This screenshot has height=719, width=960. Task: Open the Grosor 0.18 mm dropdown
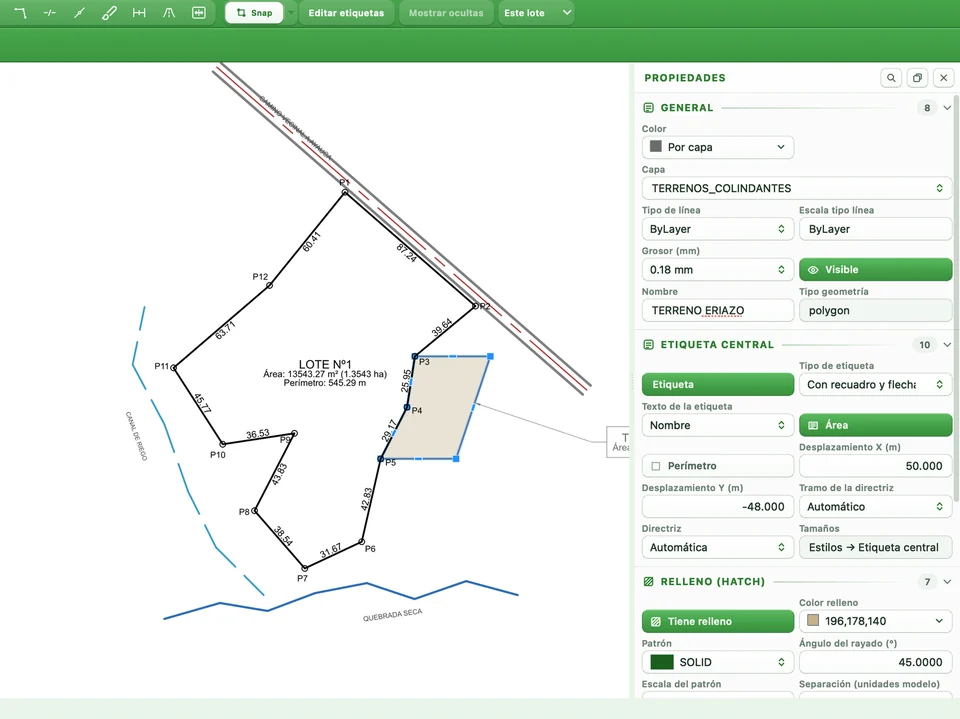click(x=718, y=269)
